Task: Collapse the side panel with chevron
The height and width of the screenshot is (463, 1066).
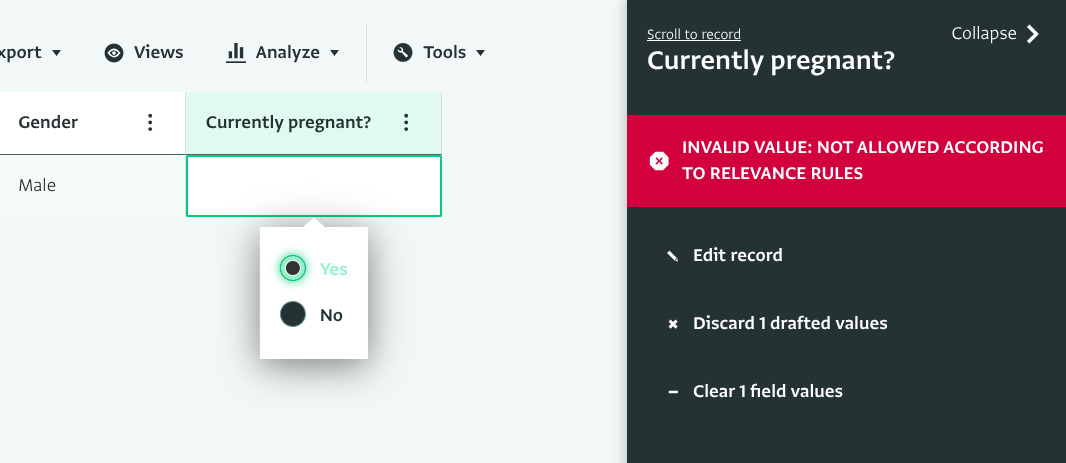Action: [1033, 34]
